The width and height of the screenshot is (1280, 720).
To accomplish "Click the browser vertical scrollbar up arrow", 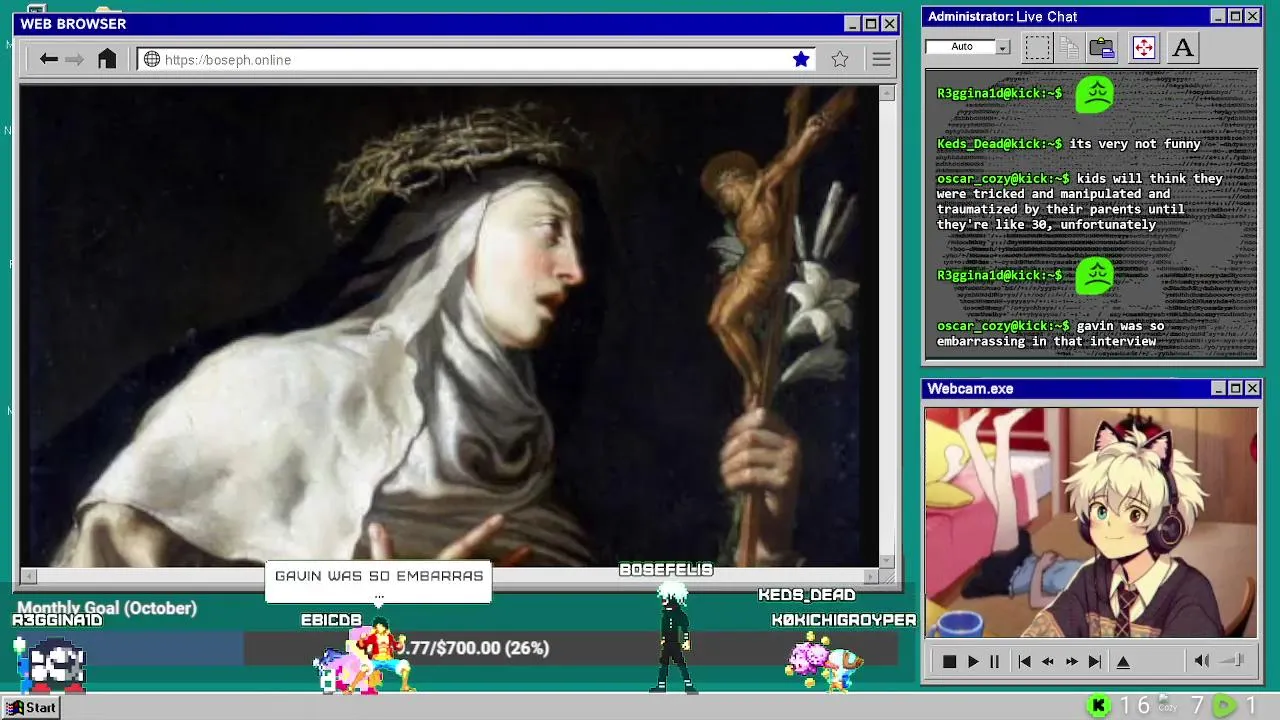I will (x=887, y=93).
